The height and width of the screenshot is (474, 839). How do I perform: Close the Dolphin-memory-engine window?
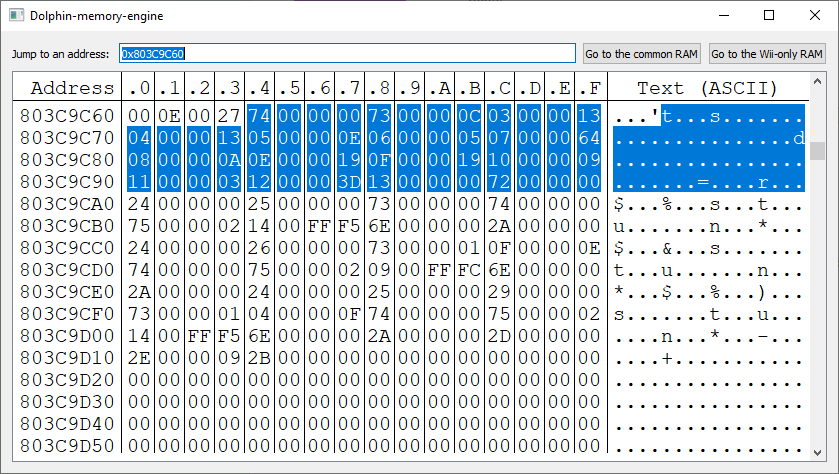coord(815,15)
